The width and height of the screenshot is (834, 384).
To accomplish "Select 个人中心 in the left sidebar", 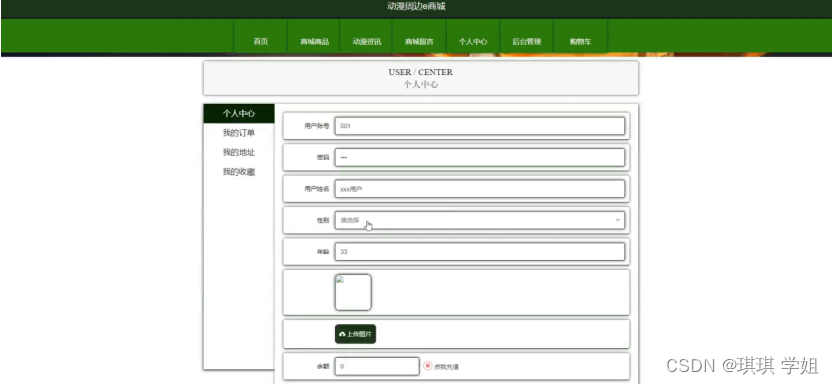I will point(239,113).
